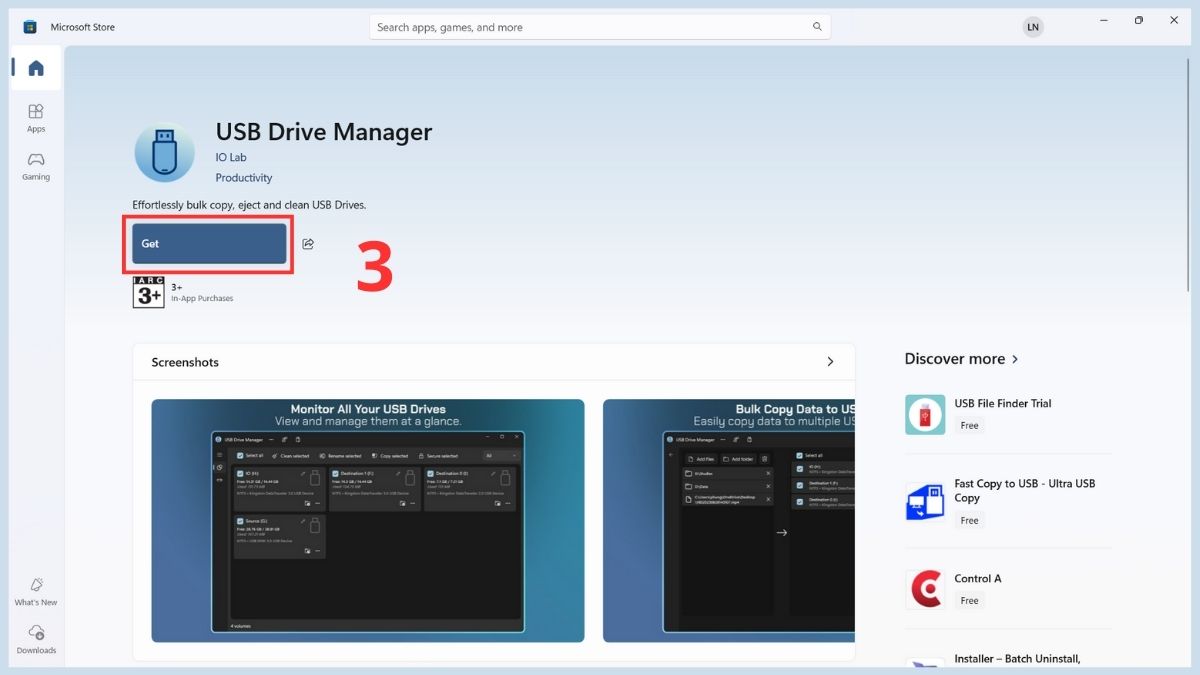Open the Productivity category link

coord(244,177)
